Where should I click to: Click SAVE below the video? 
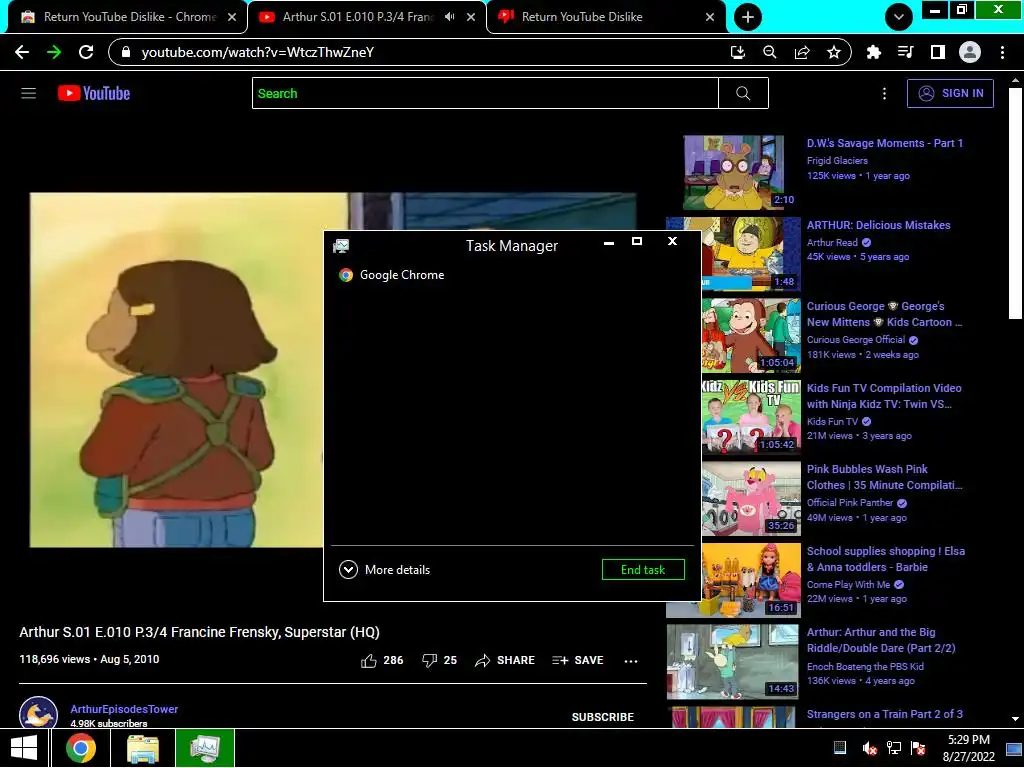[577, 660]
